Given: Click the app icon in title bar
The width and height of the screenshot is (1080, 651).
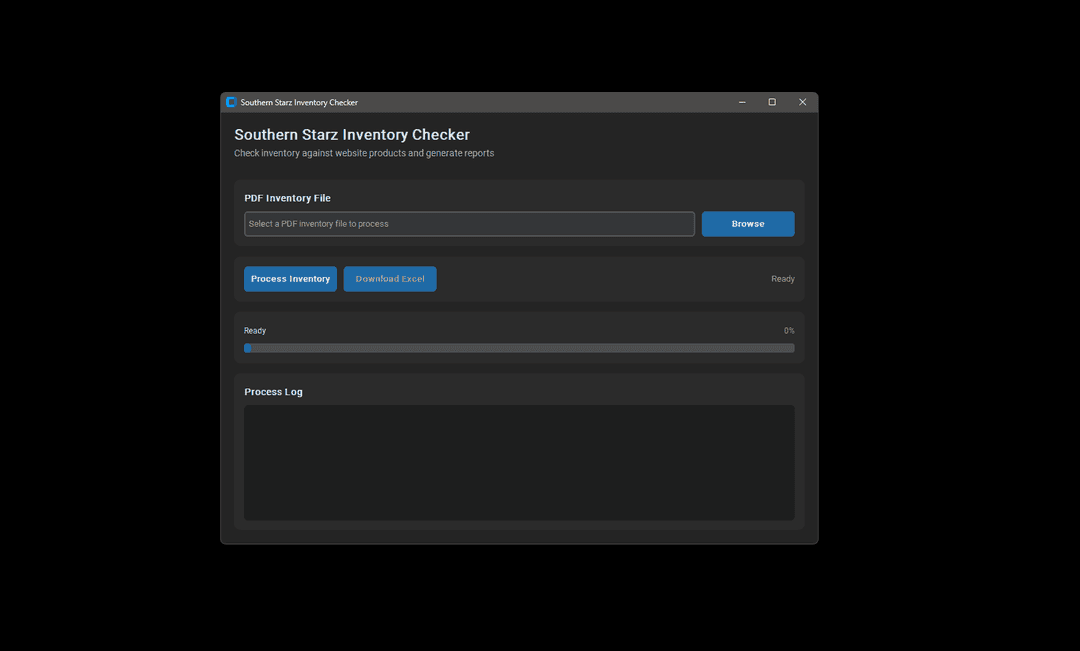Looking at the screenshot, I should point(231,102).
